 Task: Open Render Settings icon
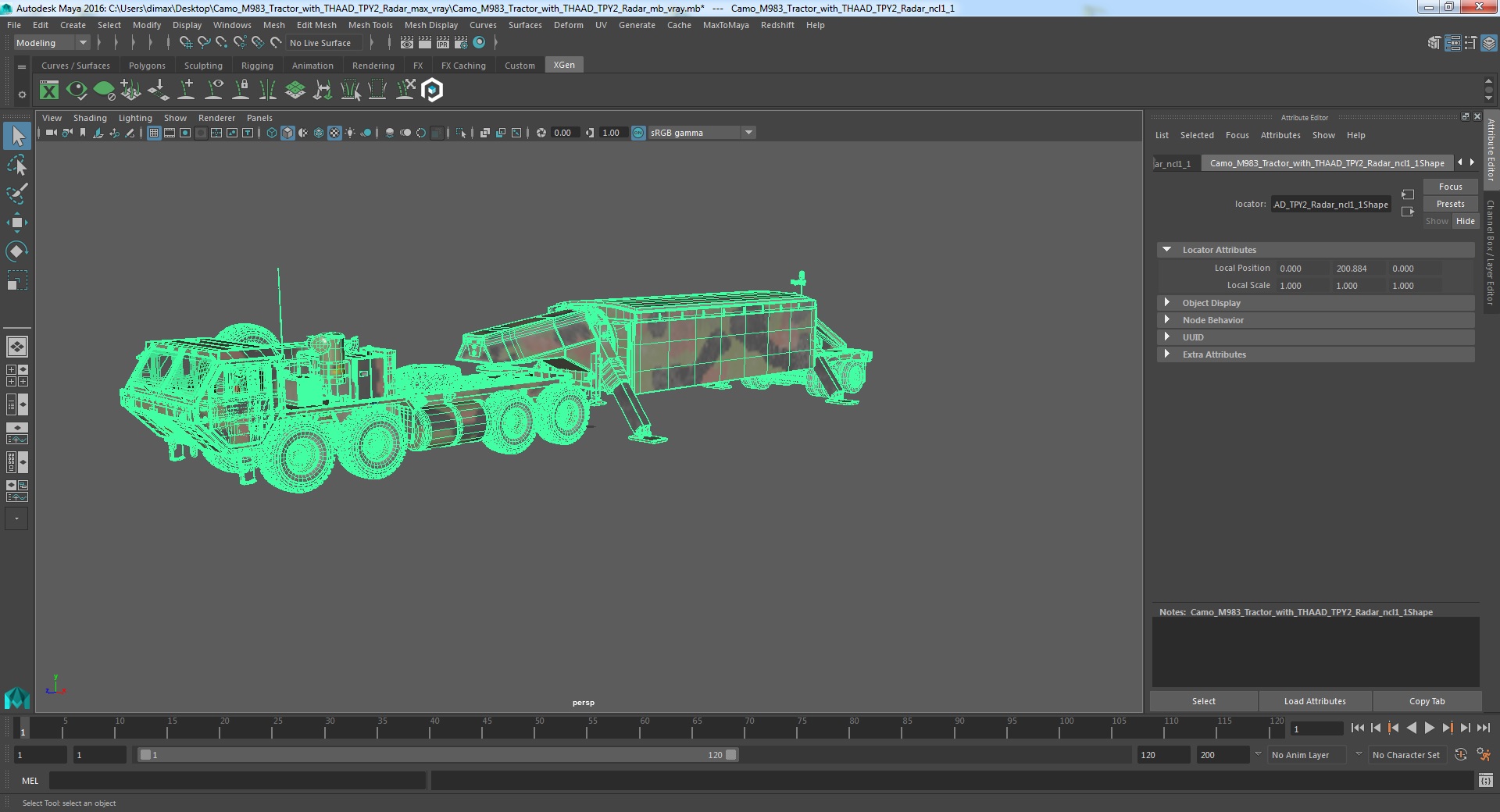(x=461, y=43)
